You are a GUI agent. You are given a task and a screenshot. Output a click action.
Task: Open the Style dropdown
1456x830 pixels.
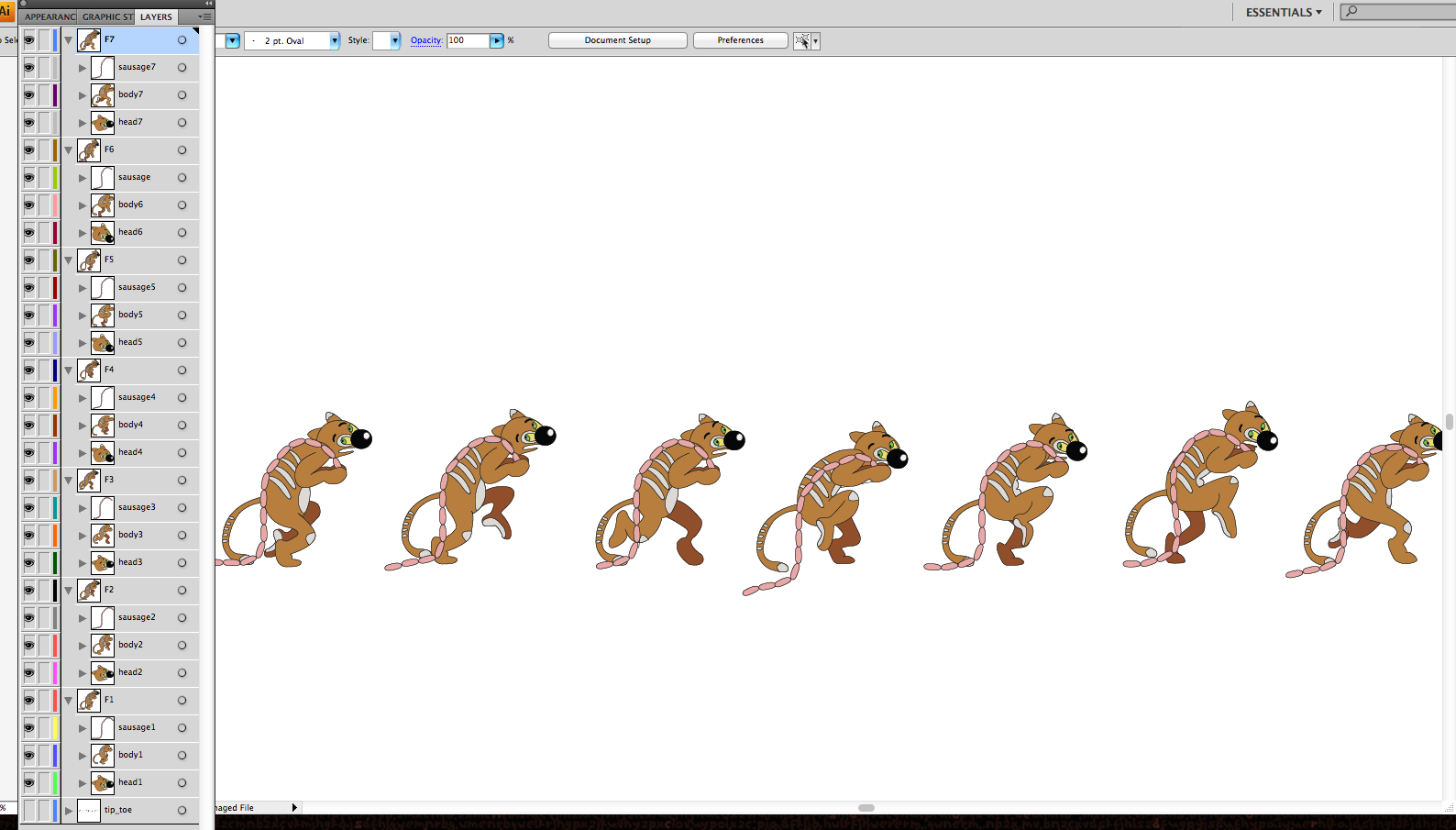pos(394,40)
